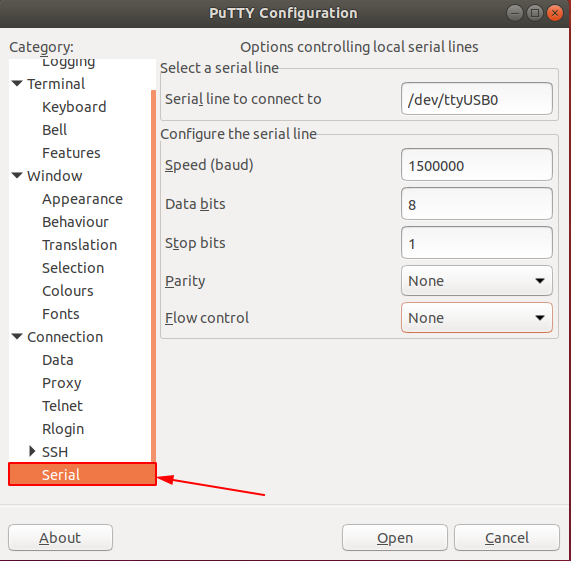Open the Behaviour settings
This screenshot has height=561, width=571.
(75, 222)
